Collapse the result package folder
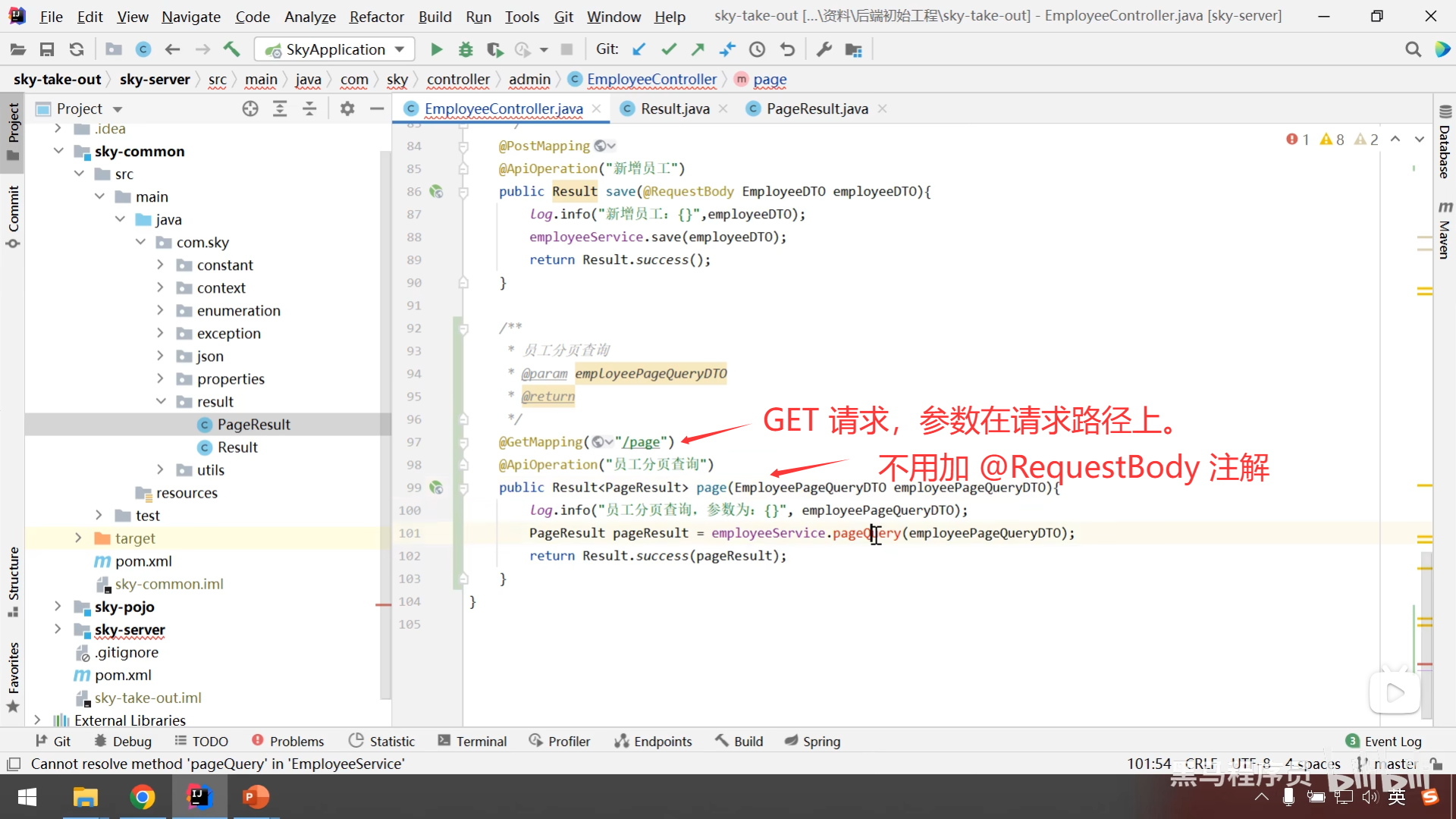Viewport: 1456px width, 819px height. click(161, 401)
